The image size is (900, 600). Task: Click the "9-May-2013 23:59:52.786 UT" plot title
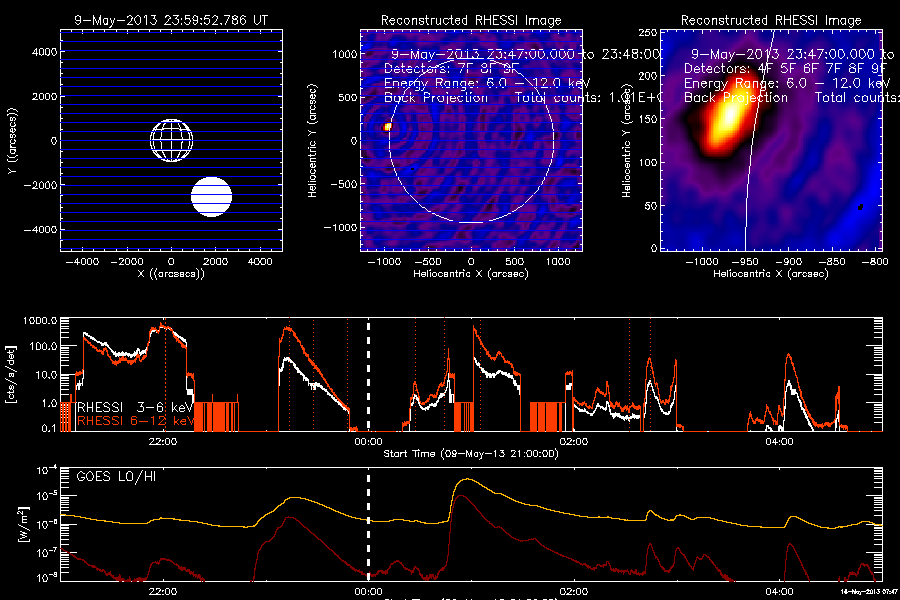pos(171,20)
